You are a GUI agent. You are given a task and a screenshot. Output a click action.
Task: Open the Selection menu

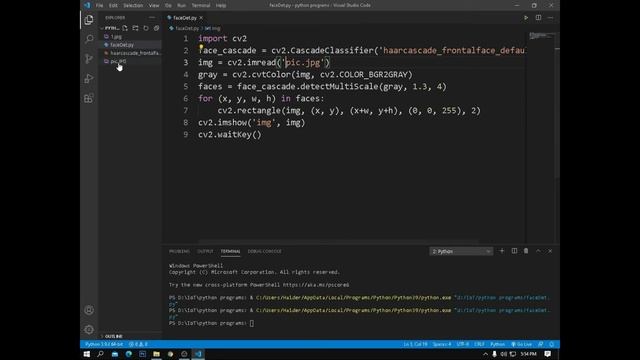133,5
